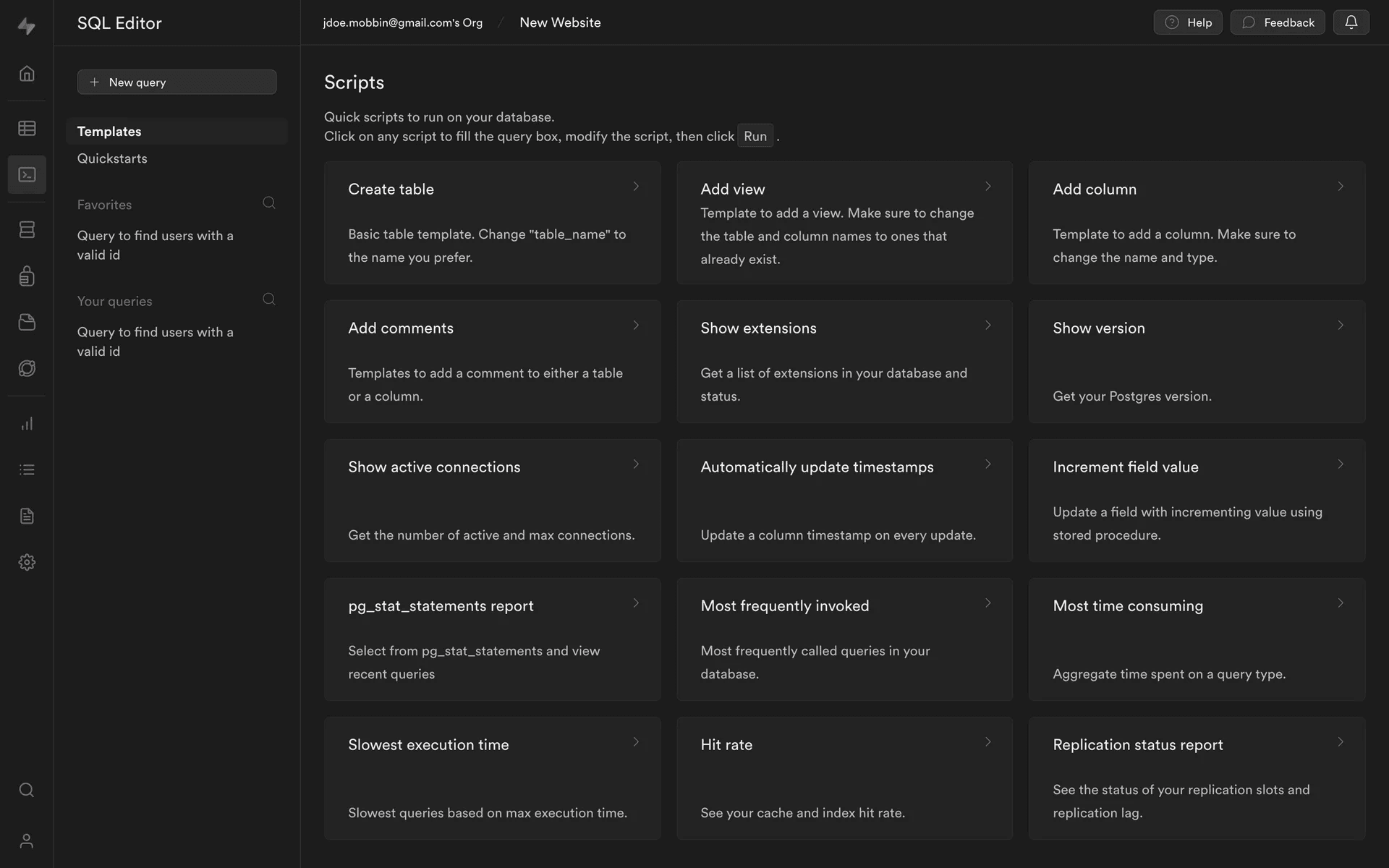Viewport: 1389px width, 868px height.
Task: Expand the Create table script chevron
Action: [x=635, y=187]
